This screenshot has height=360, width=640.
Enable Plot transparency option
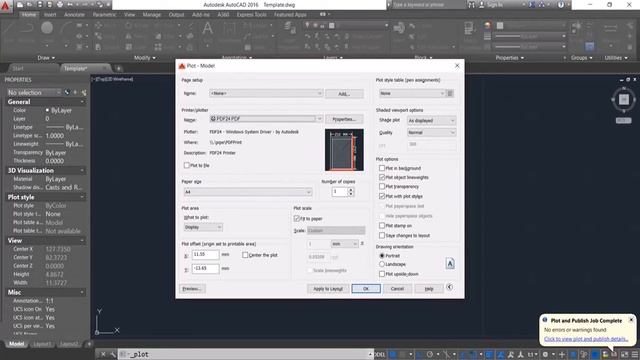coord(382,186)
